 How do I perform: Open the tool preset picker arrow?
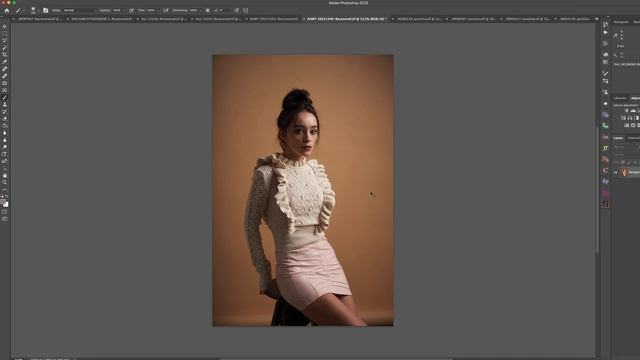coord(23,11)
